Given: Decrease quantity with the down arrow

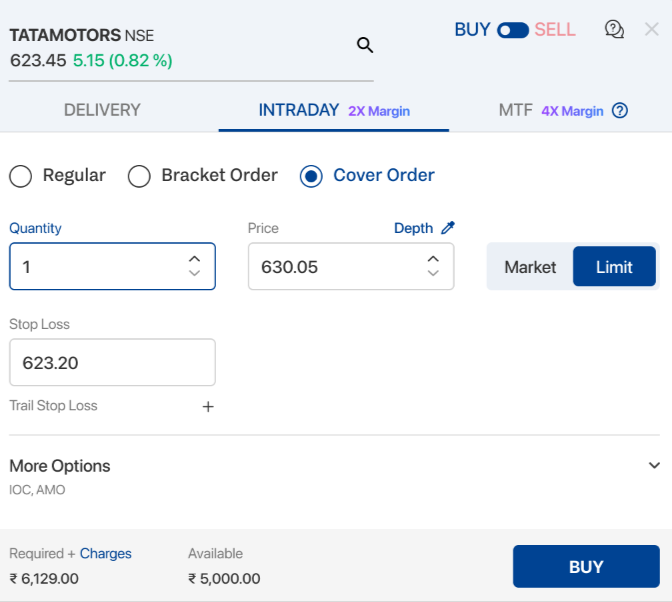Looking at the screenshot, I should tap(195, 273).
